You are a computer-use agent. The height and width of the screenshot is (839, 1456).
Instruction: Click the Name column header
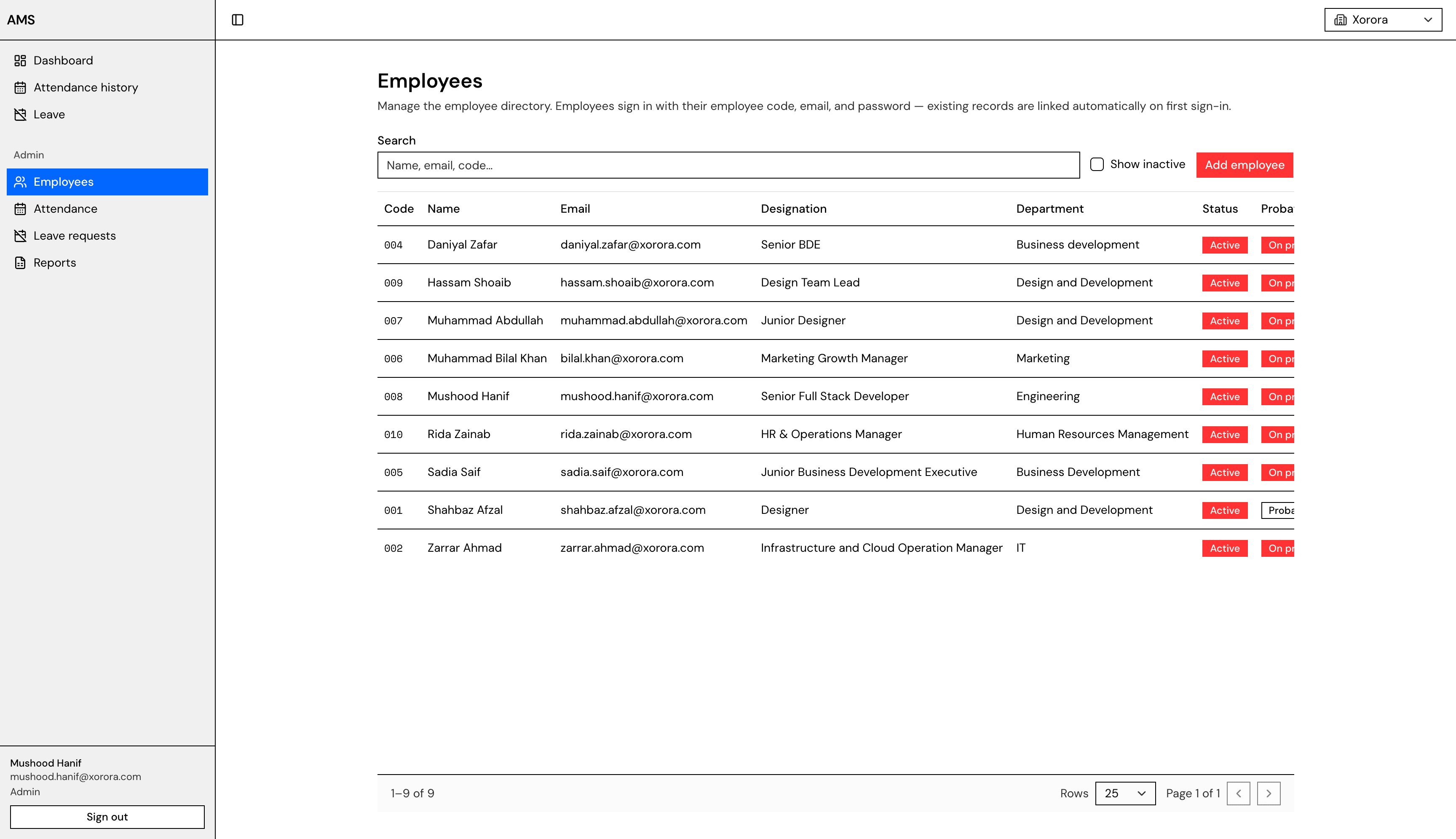(443, 209)
